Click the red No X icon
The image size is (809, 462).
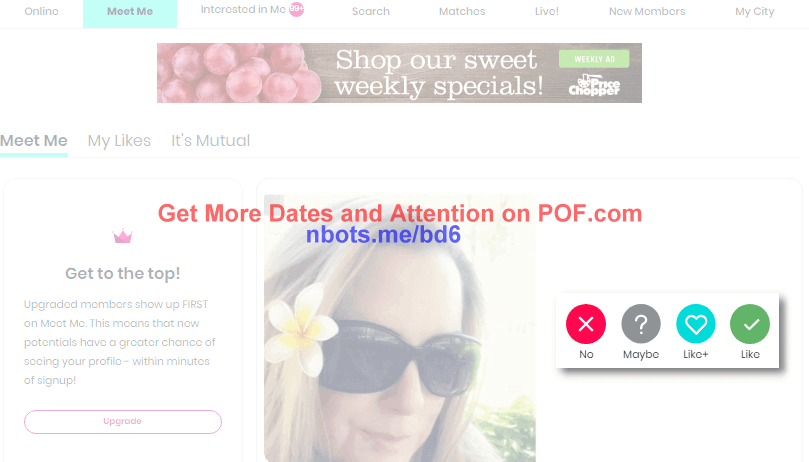click(586, 324)
